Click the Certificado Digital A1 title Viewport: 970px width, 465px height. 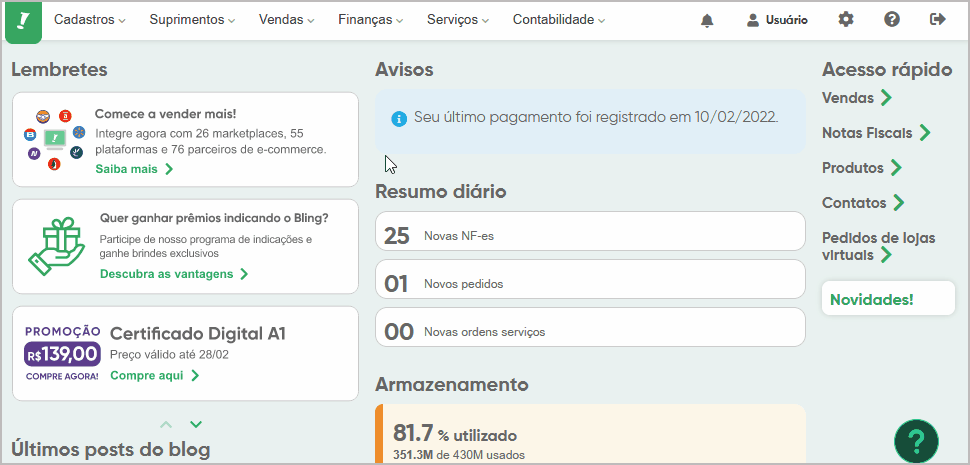[198, 334]
